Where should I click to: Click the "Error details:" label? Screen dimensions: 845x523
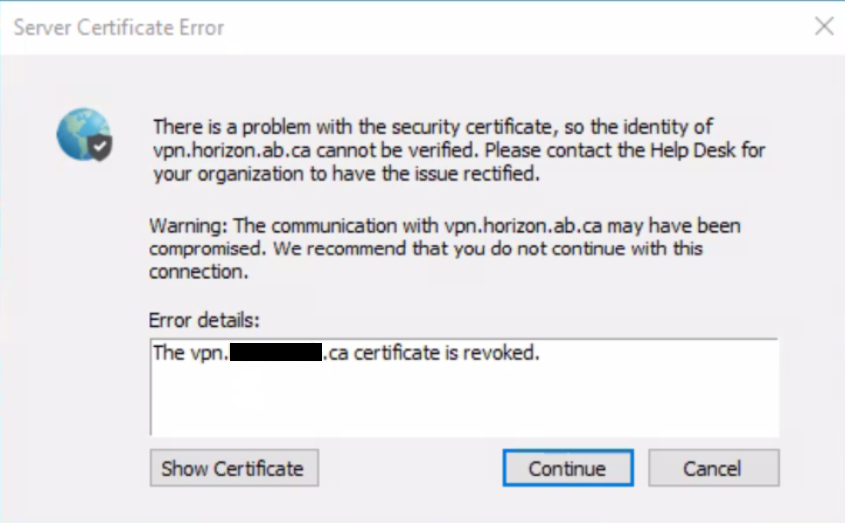pyautogui.click(x=204, y=320)
